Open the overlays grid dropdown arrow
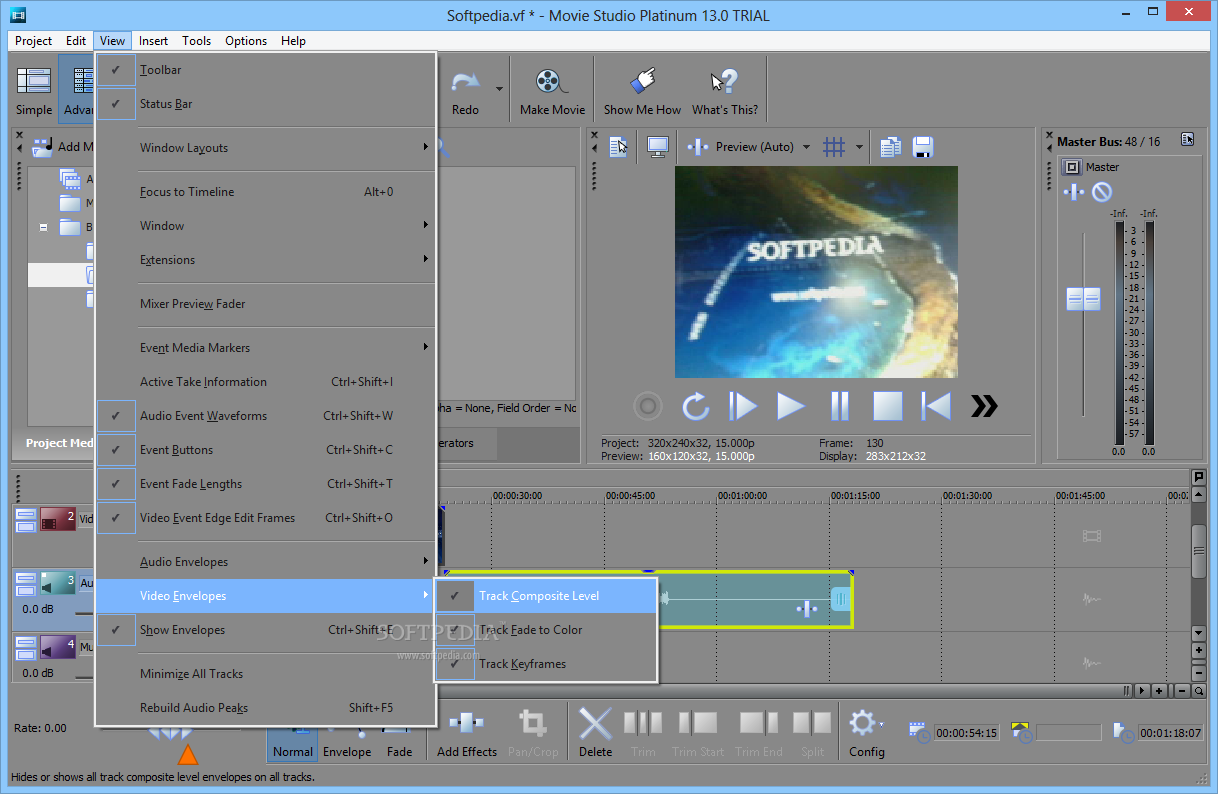The height and width of the screenshot is (794, 1218). 859,147
